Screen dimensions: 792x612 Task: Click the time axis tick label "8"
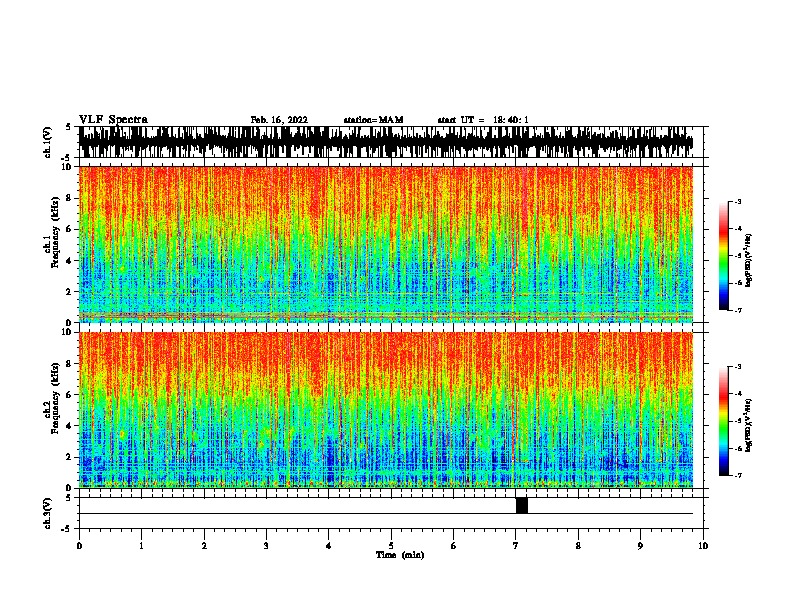(578, 545)
